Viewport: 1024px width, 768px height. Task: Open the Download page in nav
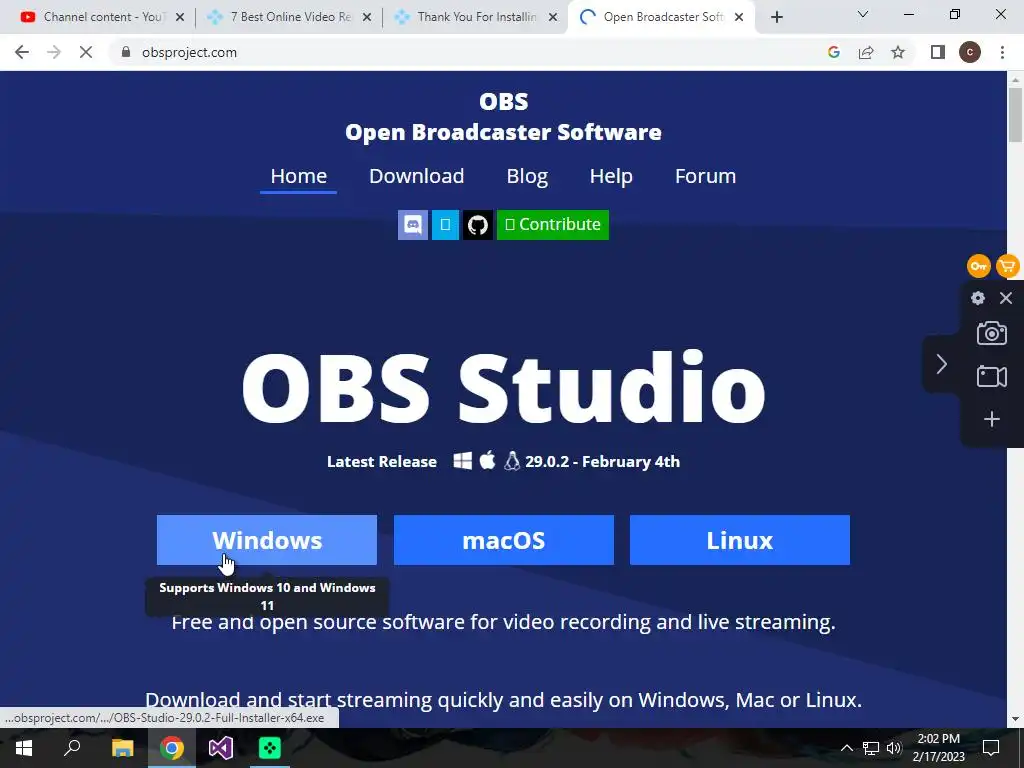[417, 176]
